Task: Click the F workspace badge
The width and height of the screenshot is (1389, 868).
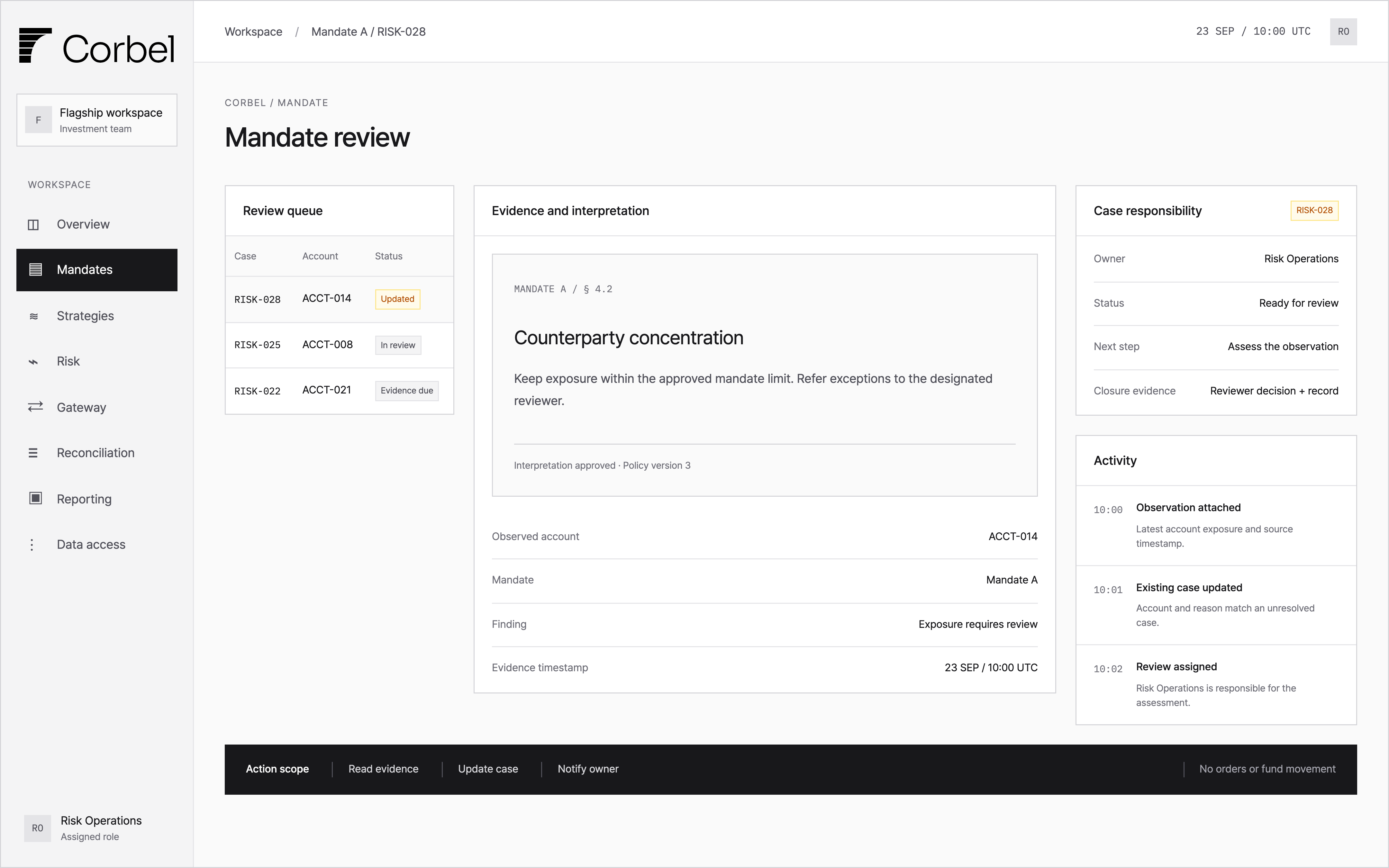Action: 39,120
